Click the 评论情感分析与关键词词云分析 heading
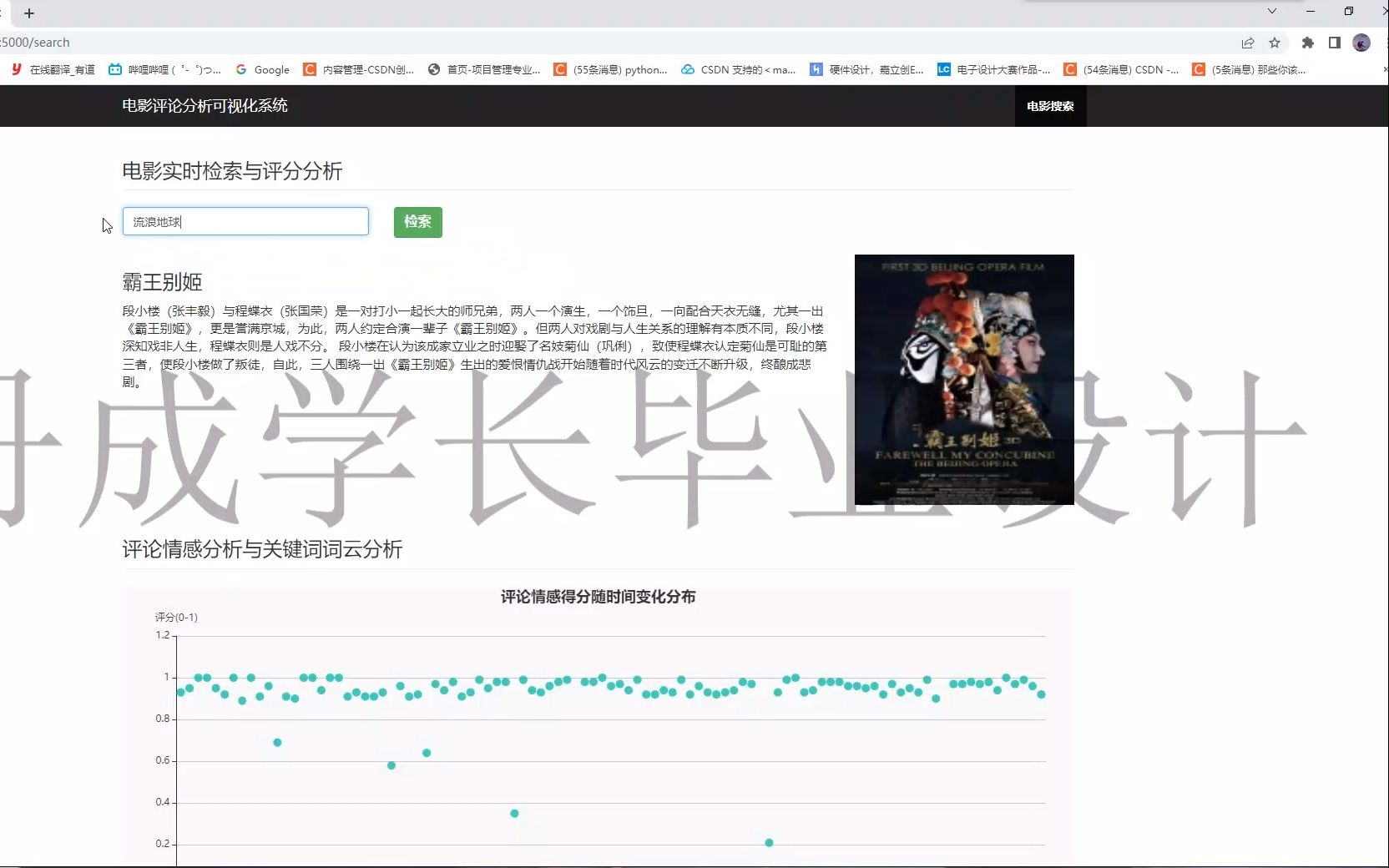 coord(262,549)
